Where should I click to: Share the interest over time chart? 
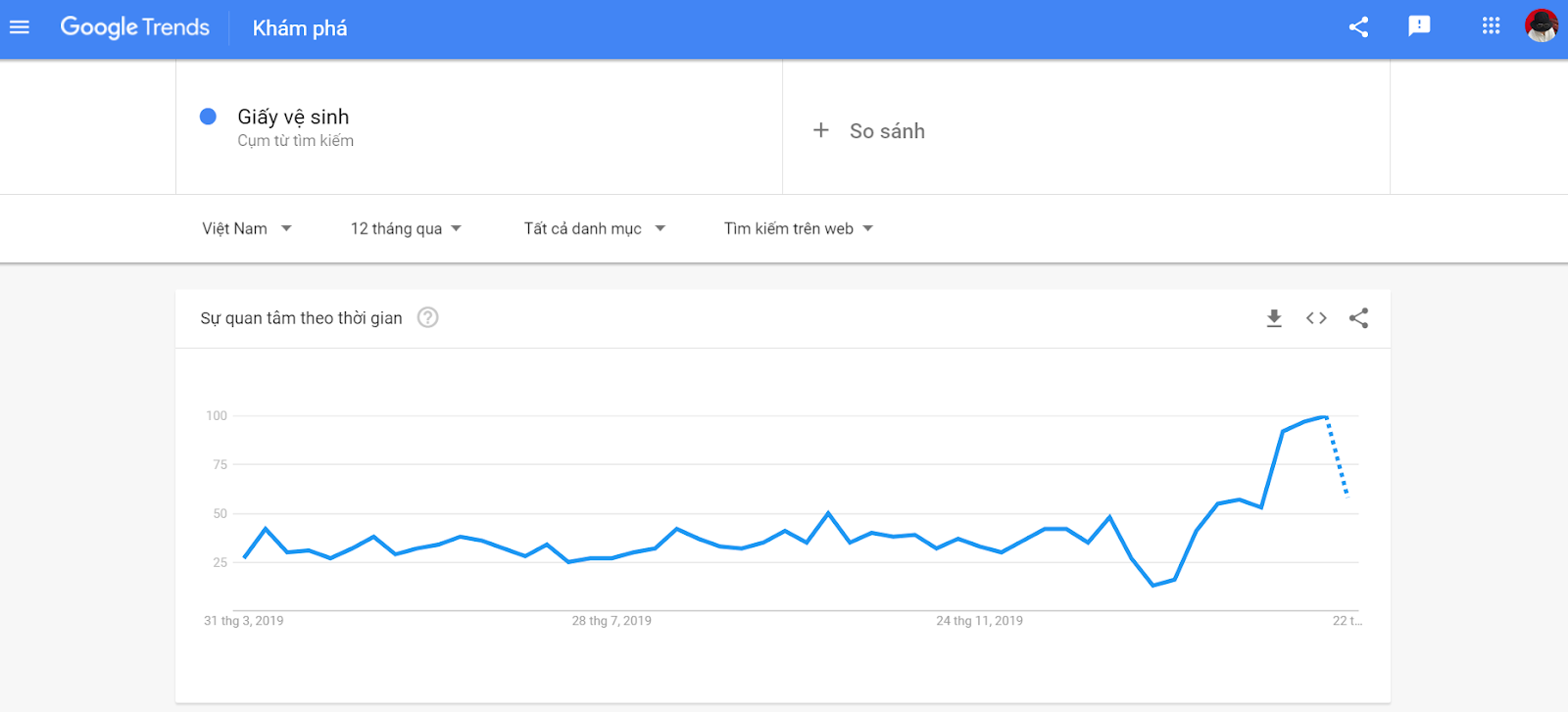(x=1358, y=318)
